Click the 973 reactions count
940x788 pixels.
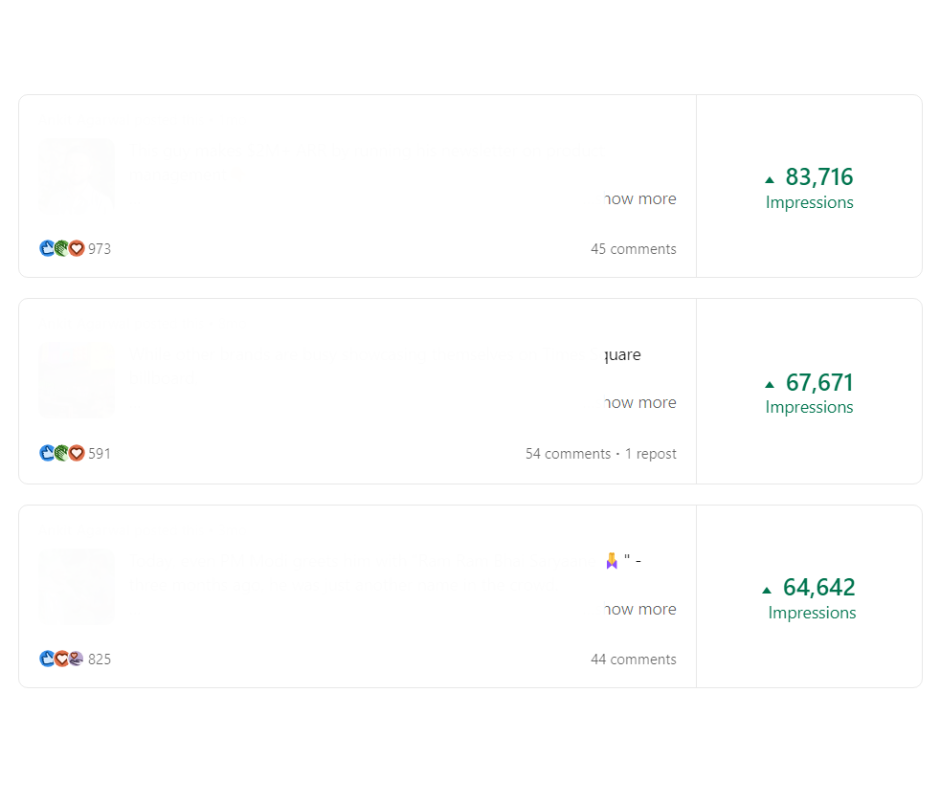point(99,249)
